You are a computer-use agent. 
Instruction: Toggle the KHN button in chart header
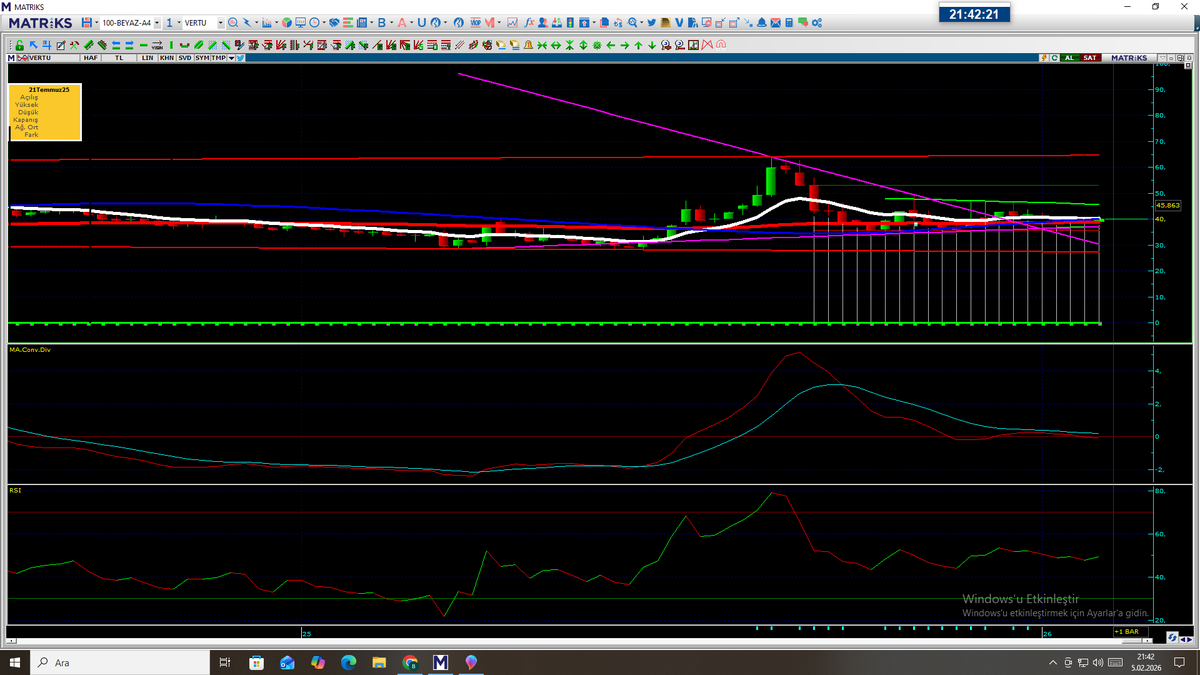[x=167, y=58]
